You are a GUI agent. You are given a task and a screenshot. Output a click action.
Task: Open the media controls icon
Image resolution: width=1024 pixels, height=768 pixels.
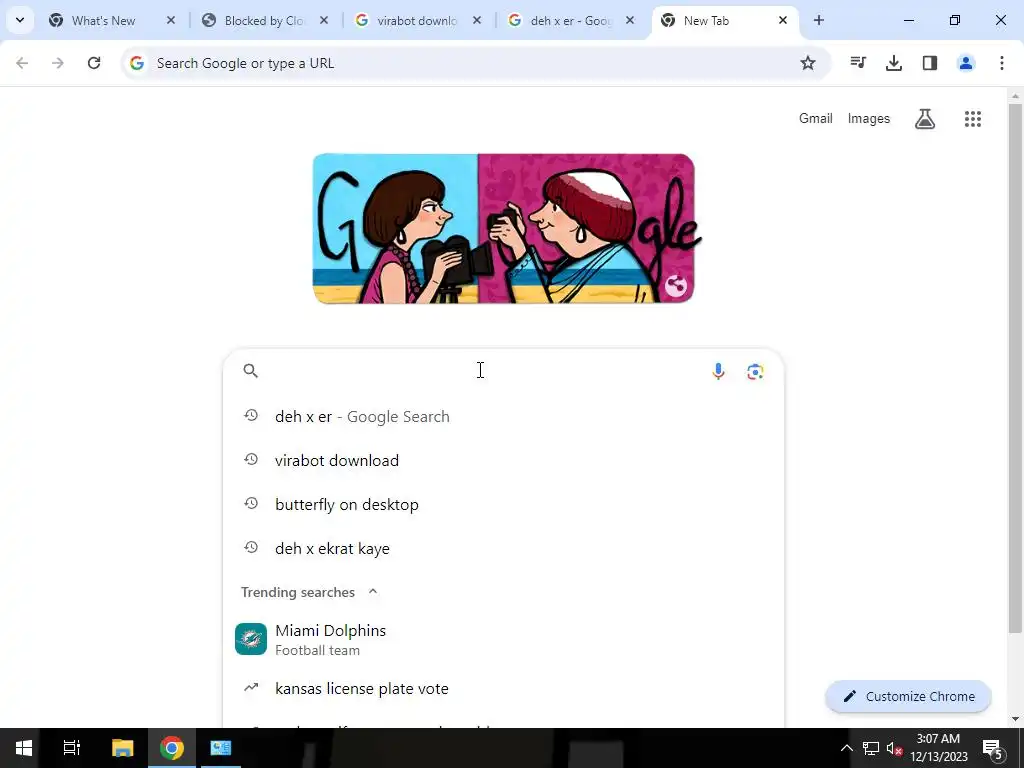tap(857, 63)
